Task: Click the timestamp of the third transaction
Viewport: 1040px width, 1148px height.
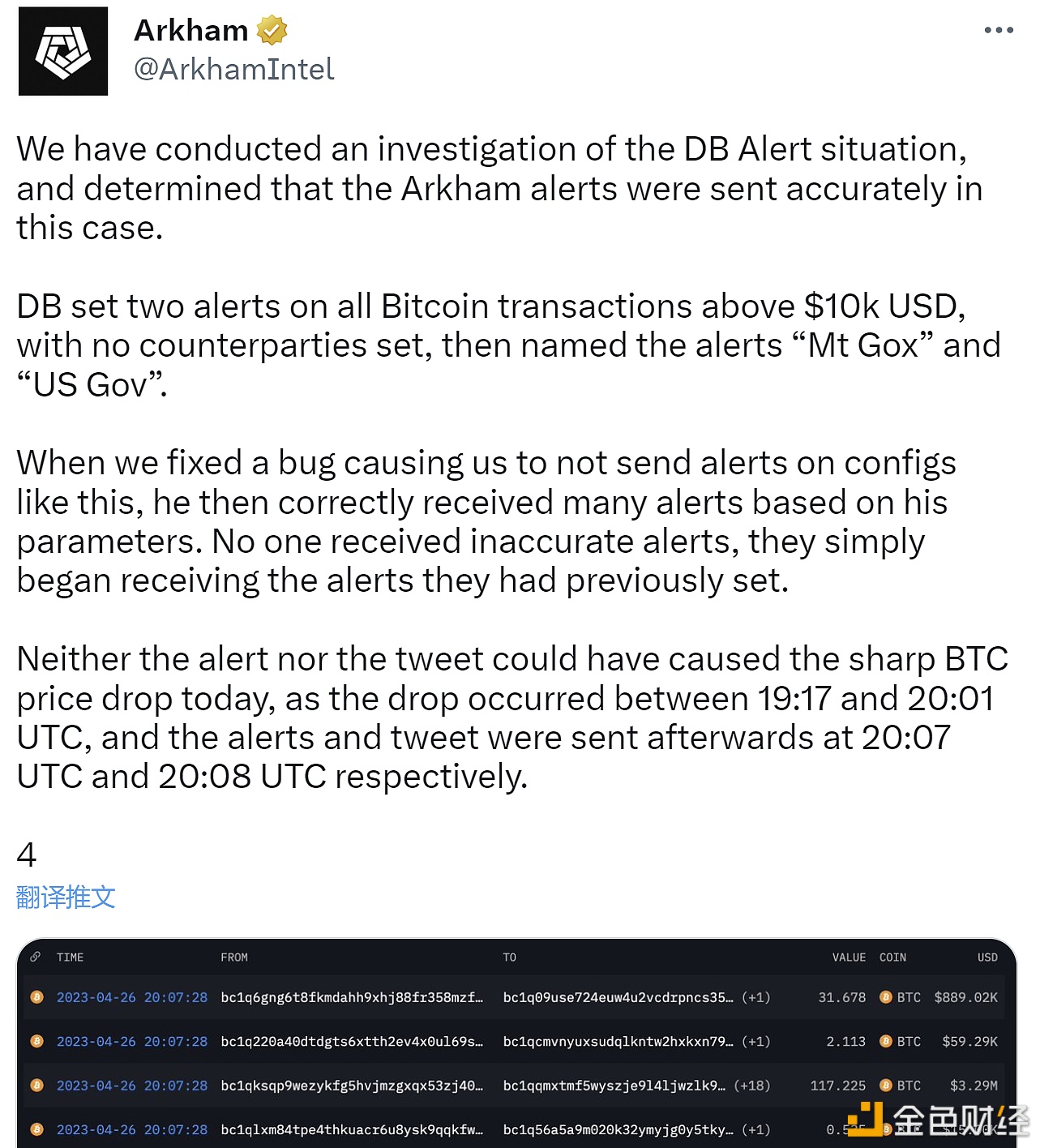Action: click(132, 1085)
